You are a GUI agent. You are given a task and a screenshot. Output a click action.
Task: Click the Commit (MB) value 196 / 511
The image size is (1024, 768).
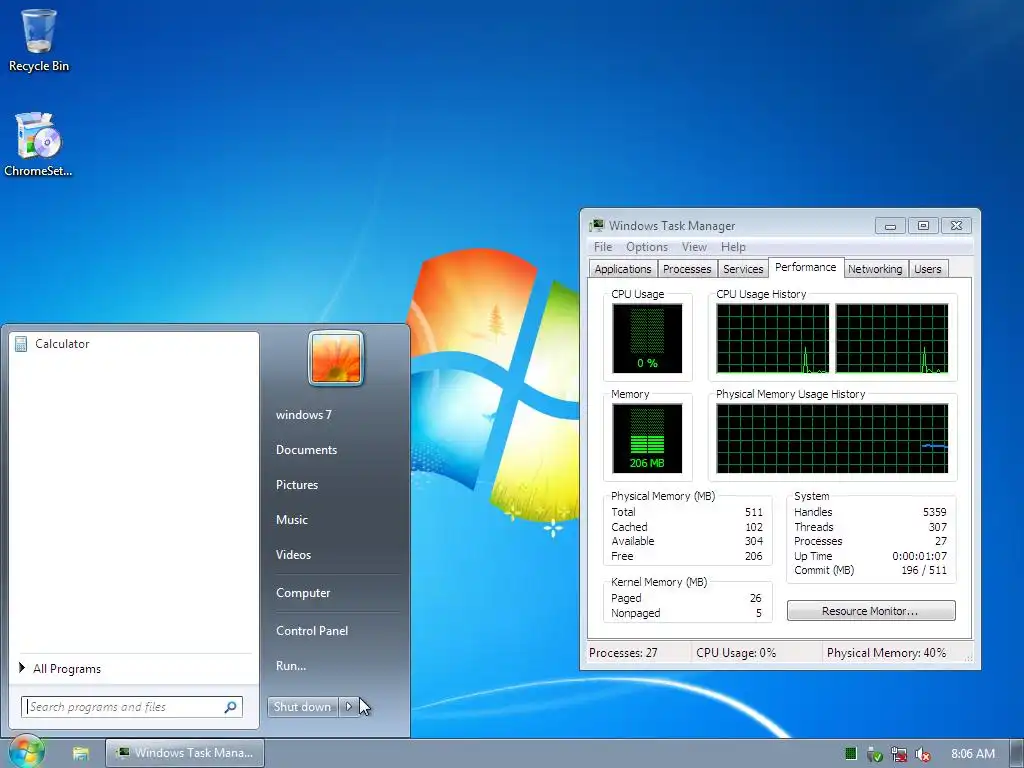pyautogui.click(x=923, y=570)
